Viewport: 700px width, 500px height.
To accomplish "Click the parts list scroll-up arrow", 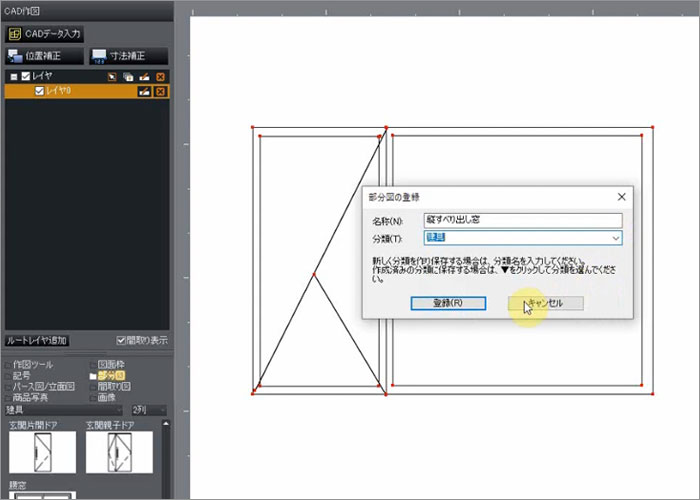I will pos(166,423).
